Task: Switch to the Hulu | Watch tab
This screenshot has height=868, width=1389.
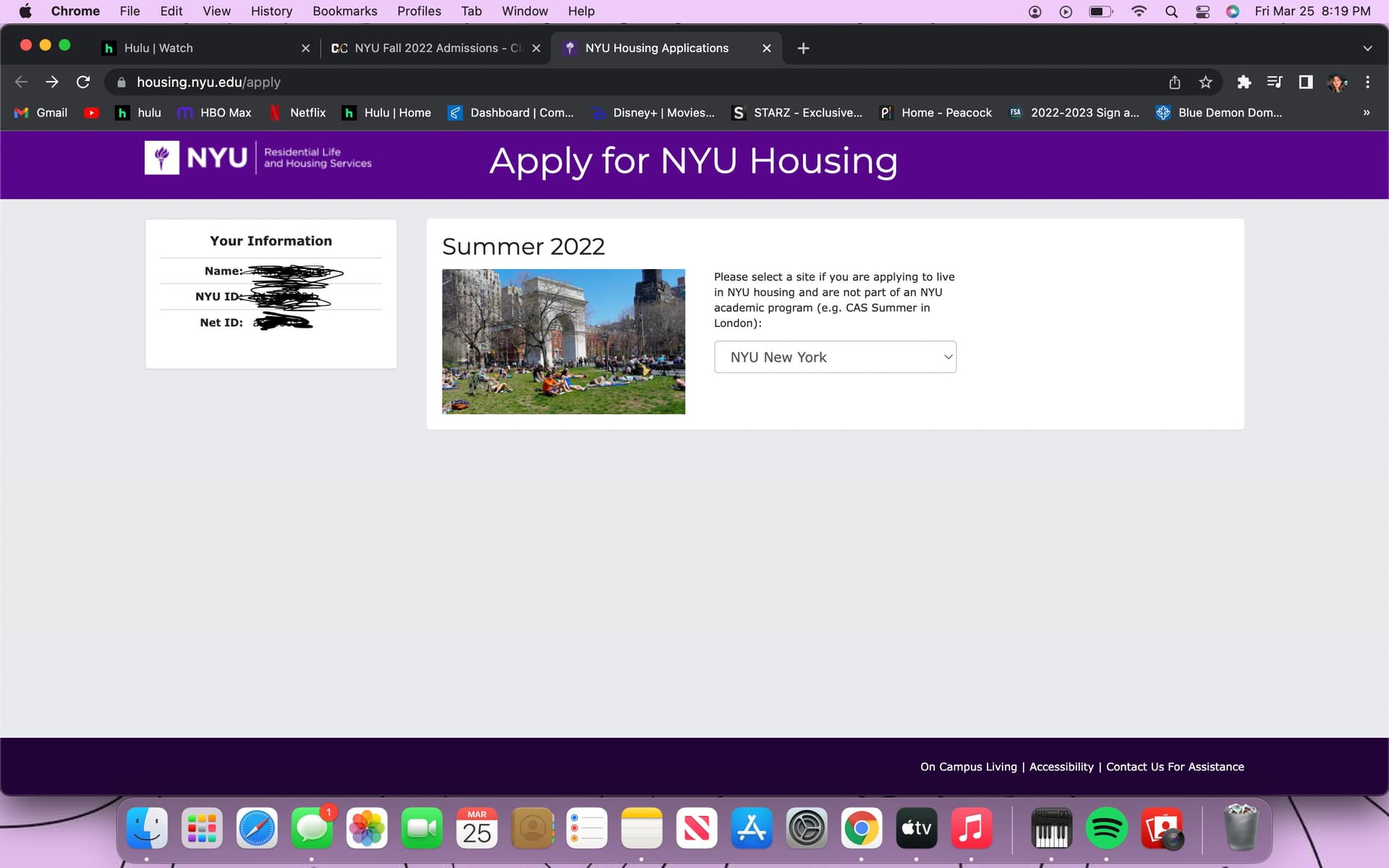Action: pos(158,48)
